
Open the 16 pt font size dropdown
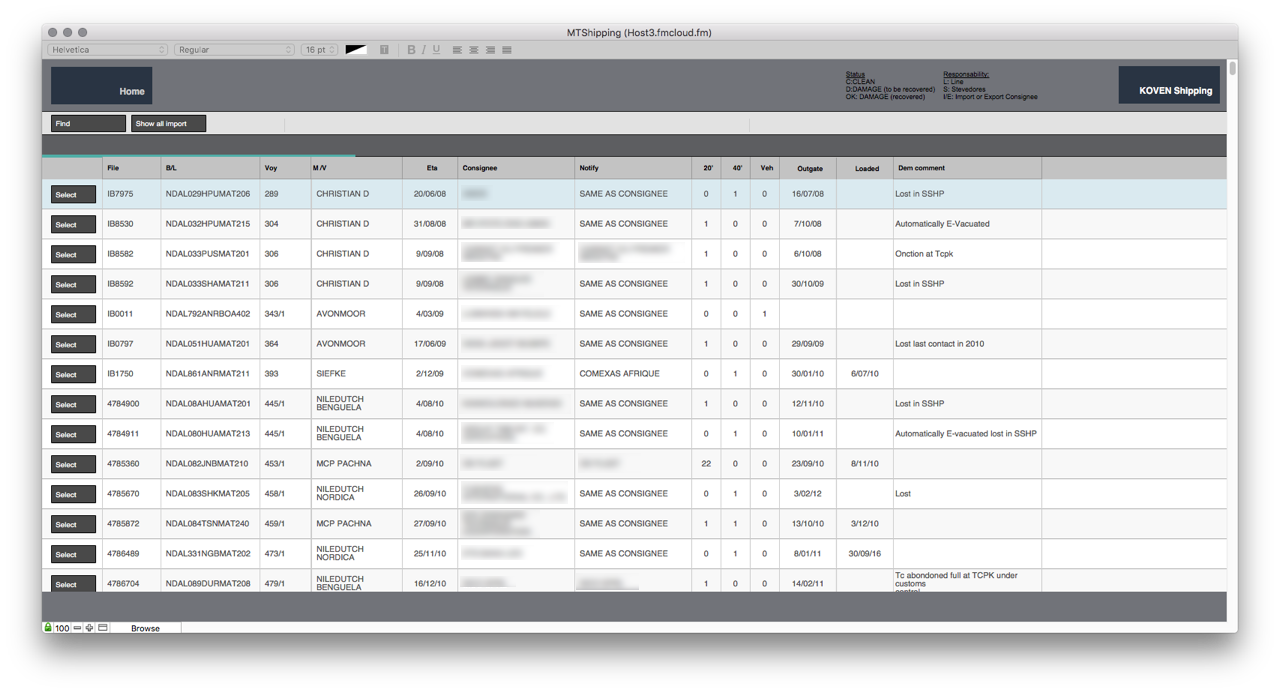pyautogui.click(x=319, y=50)
